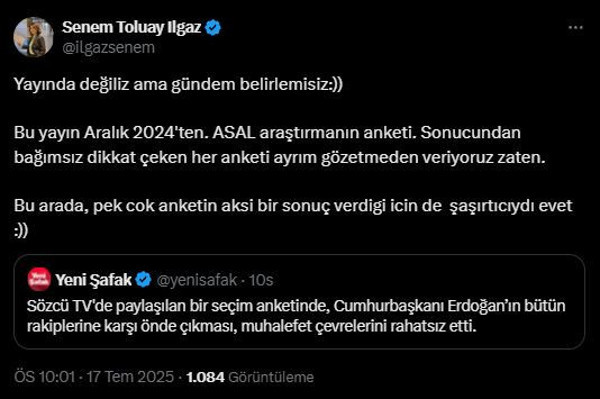Image resolution: width=600 pixels, height=399 pixels.
Task: Click the line starting 'Bu arada, pek cok'
Action: tap(293, 206)
